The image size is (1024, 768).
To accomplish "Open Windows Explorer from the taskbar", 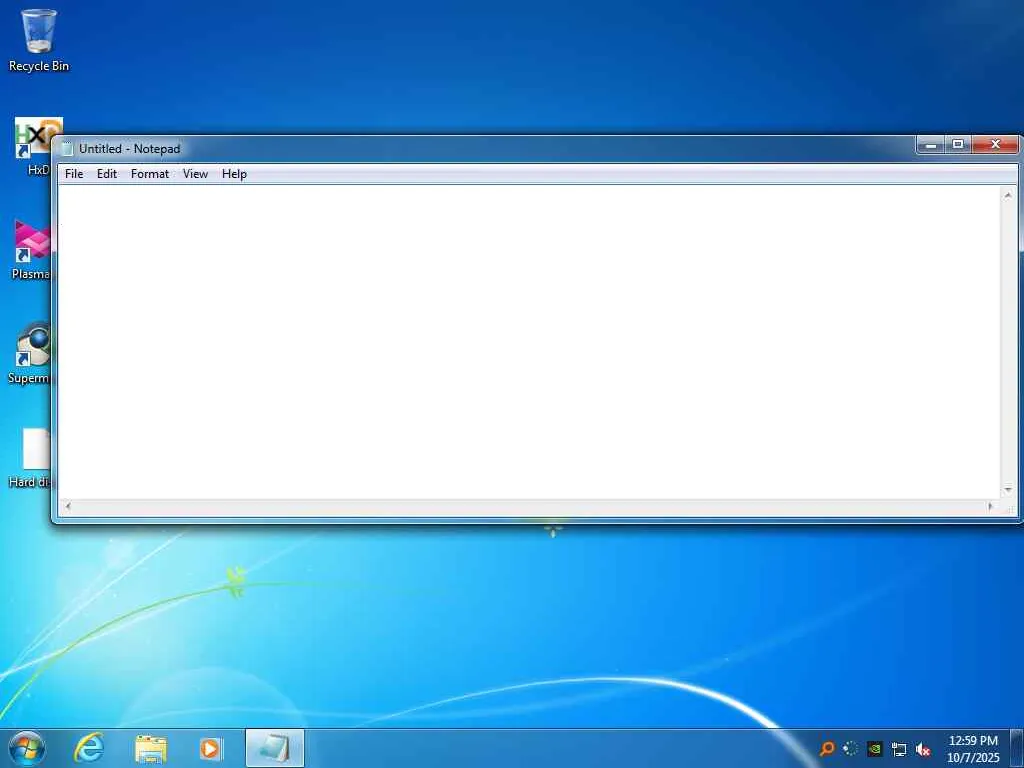I will click(x=151, y=748).
